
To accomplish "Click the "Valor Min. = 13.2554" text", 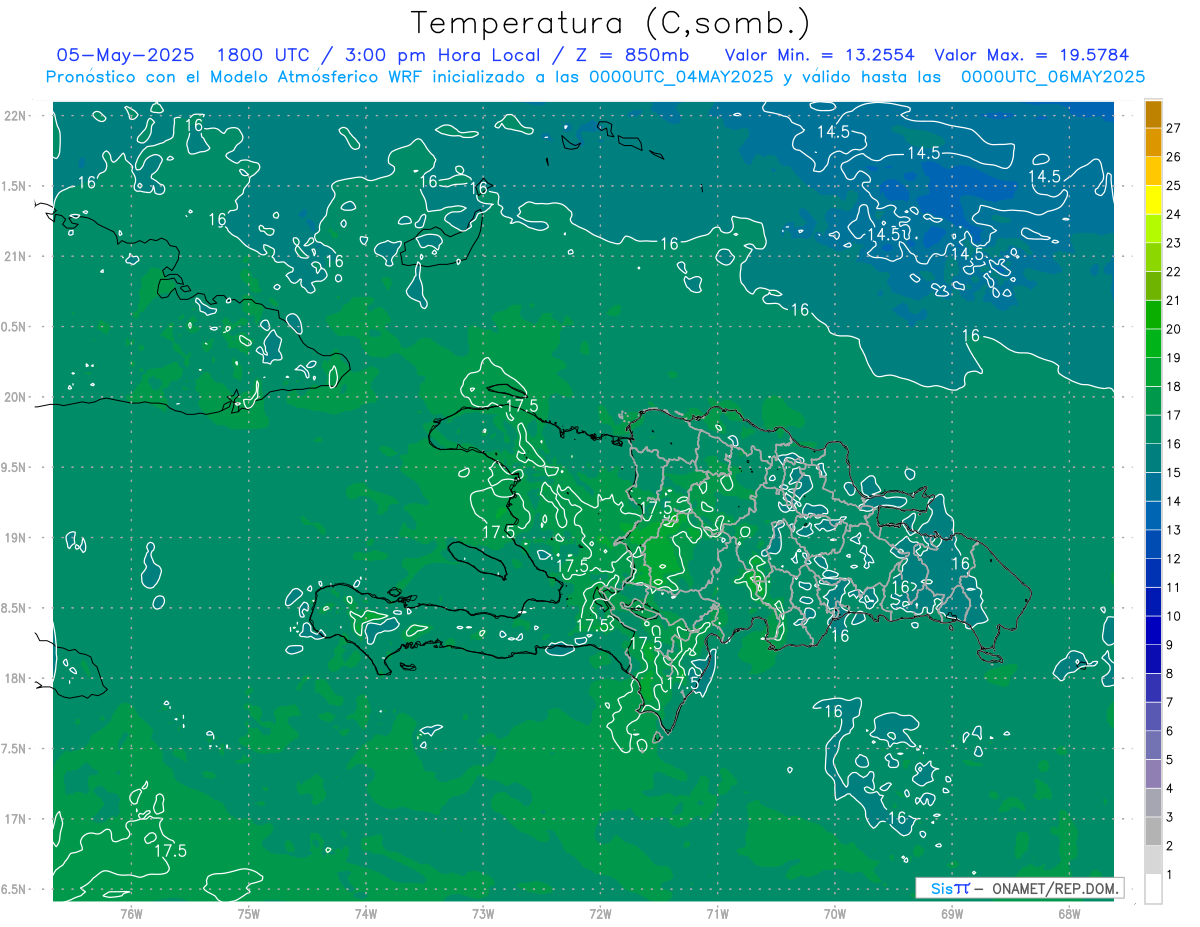I will (819, 55).
